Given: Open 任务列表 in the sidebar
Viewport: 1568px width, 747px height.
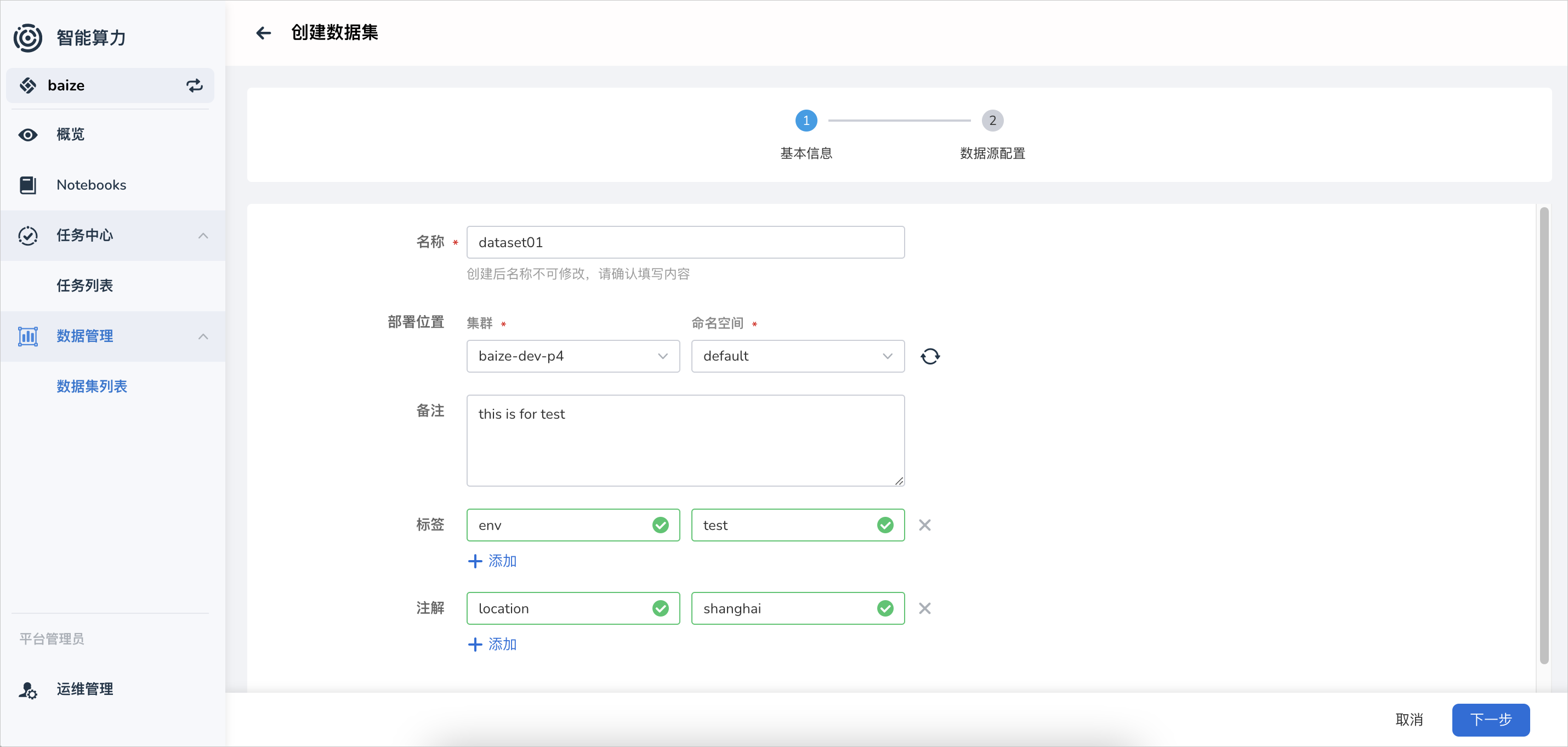Looking at the screenshot, I should click(x=112, y=286).
